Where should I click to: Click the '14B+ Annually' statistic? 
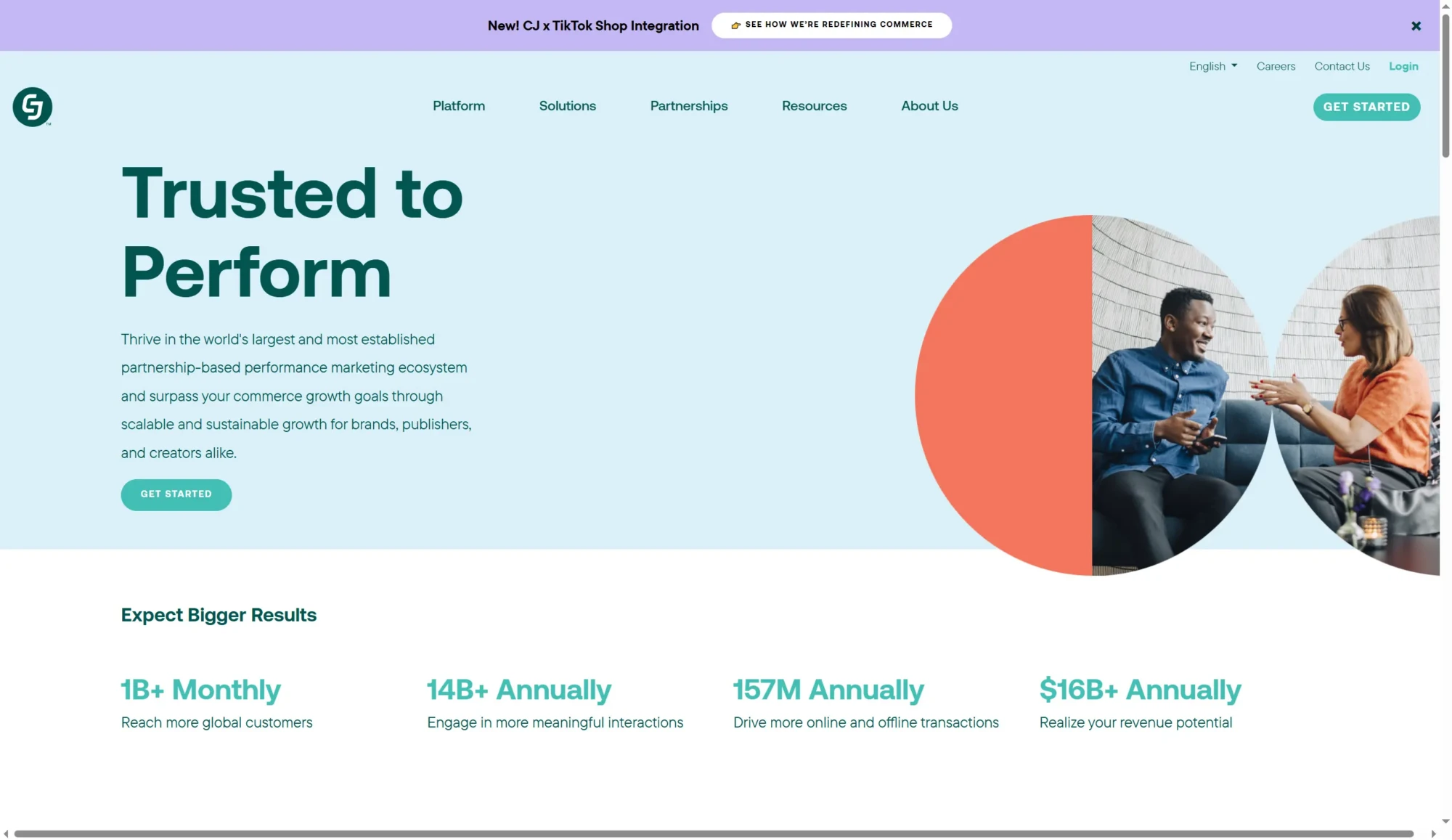pos(519,690)
